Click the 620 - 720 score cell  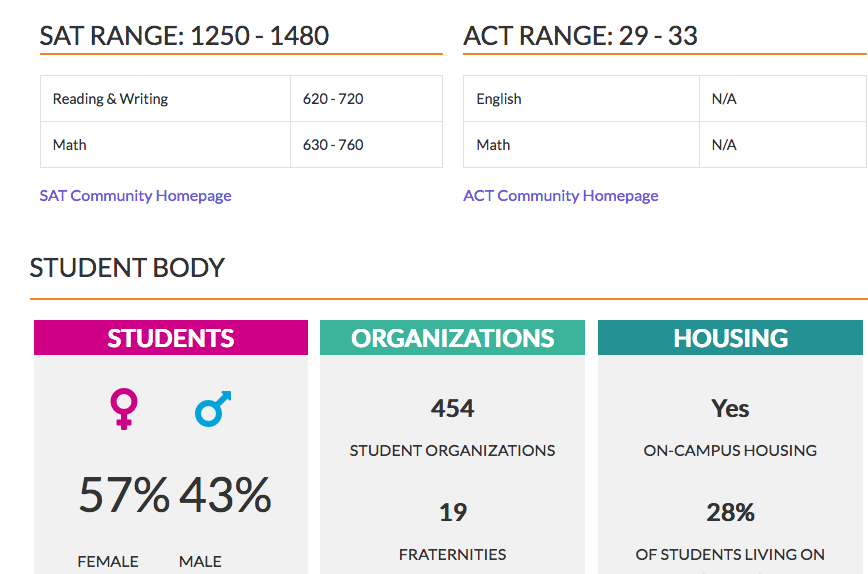coord(333,99)
